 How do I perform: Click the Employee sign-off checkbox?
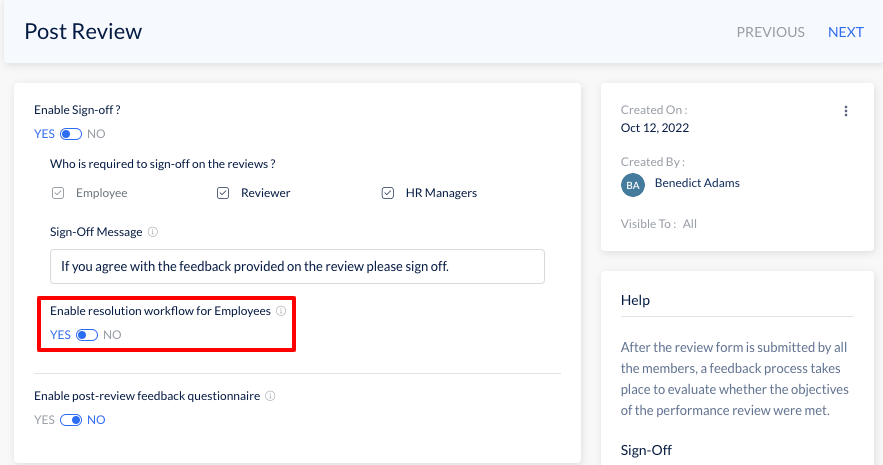[x=58, y=193]
